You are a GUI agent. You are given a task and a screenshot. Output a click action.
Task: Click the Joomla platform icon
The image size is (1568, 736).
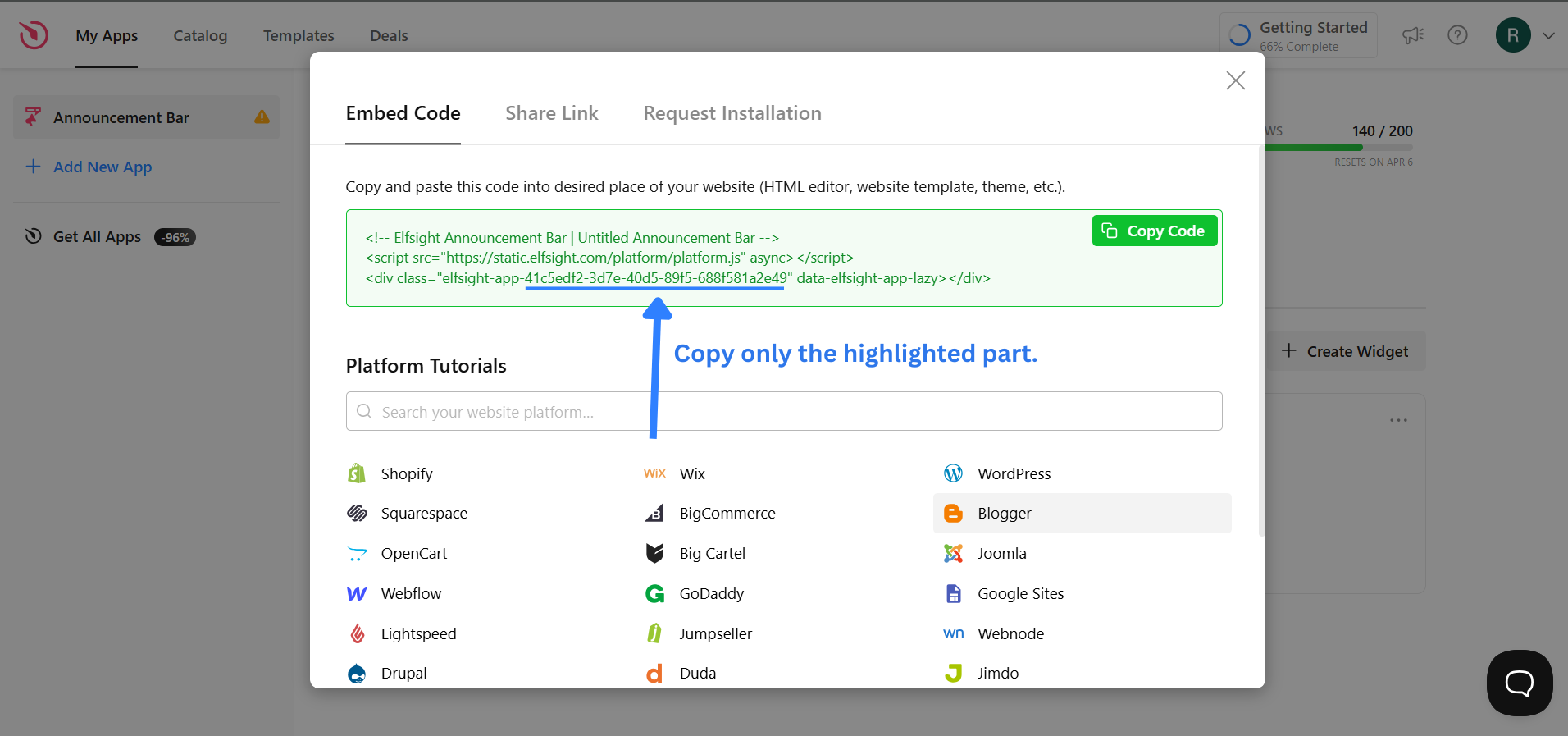[x=953, y=553]
